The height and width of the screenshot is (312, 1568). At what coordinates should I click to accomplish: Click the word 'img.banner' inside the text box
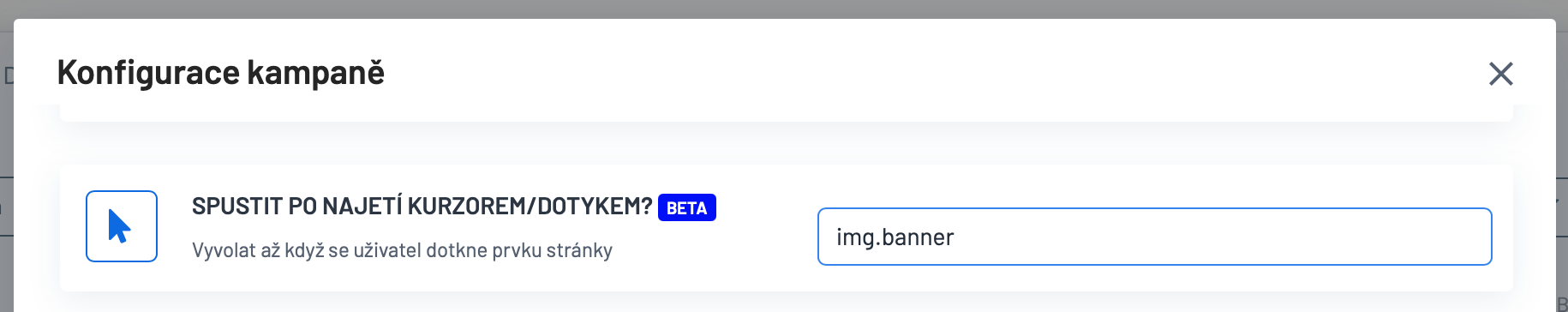895,237
